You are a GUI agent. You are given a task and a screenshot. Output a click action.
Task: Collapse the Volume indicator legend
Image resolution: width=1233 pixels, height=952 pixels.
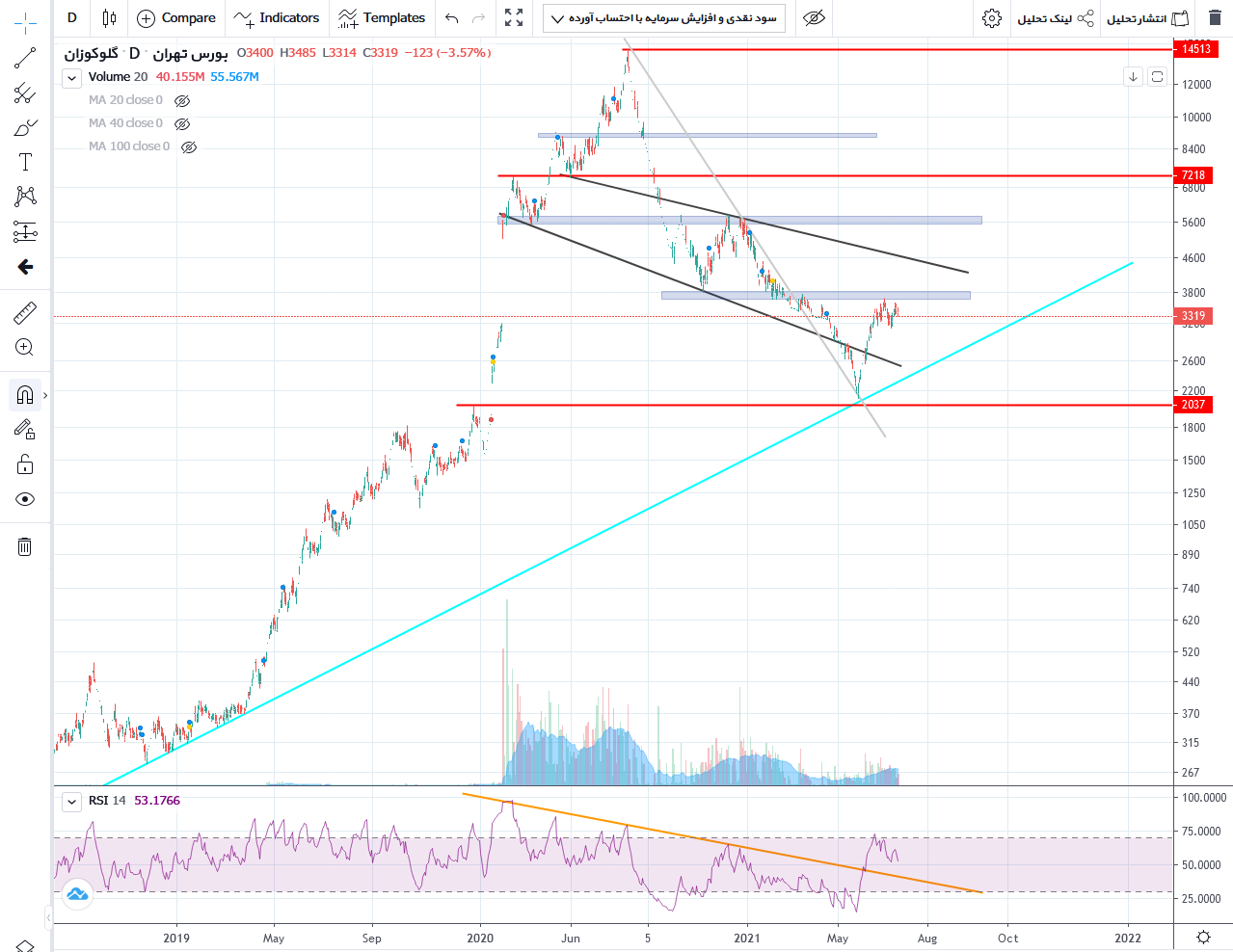click(x=72, y=78)
